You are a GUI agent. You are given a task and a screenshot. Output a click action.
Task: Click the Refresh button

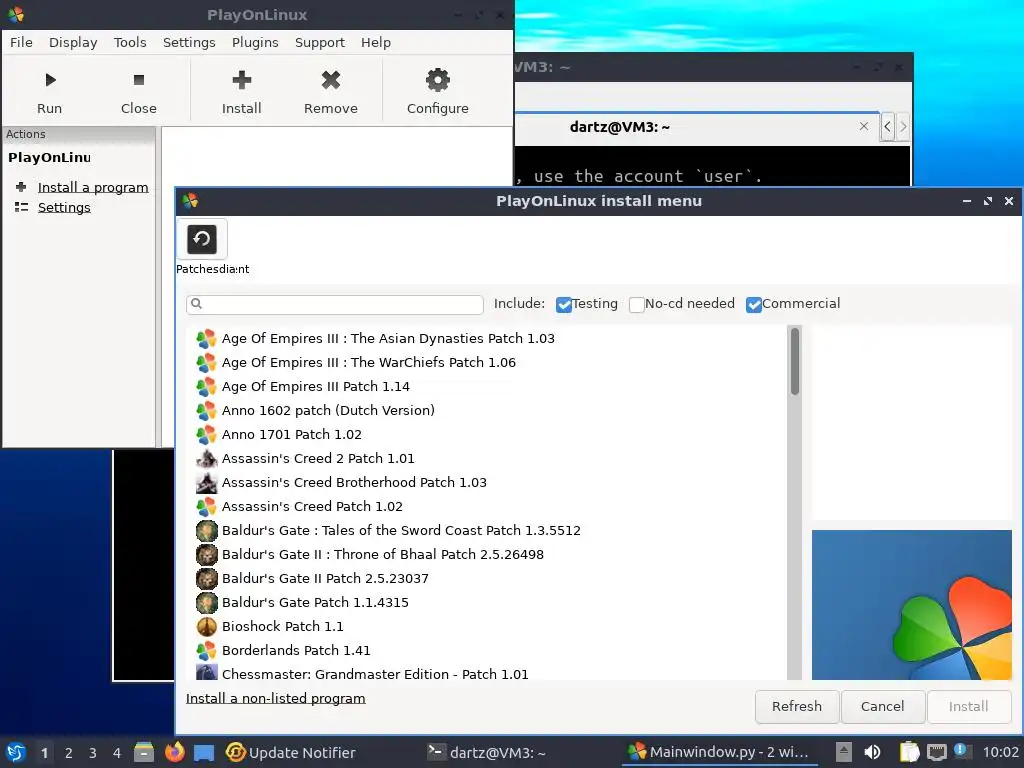coord(797,707)
